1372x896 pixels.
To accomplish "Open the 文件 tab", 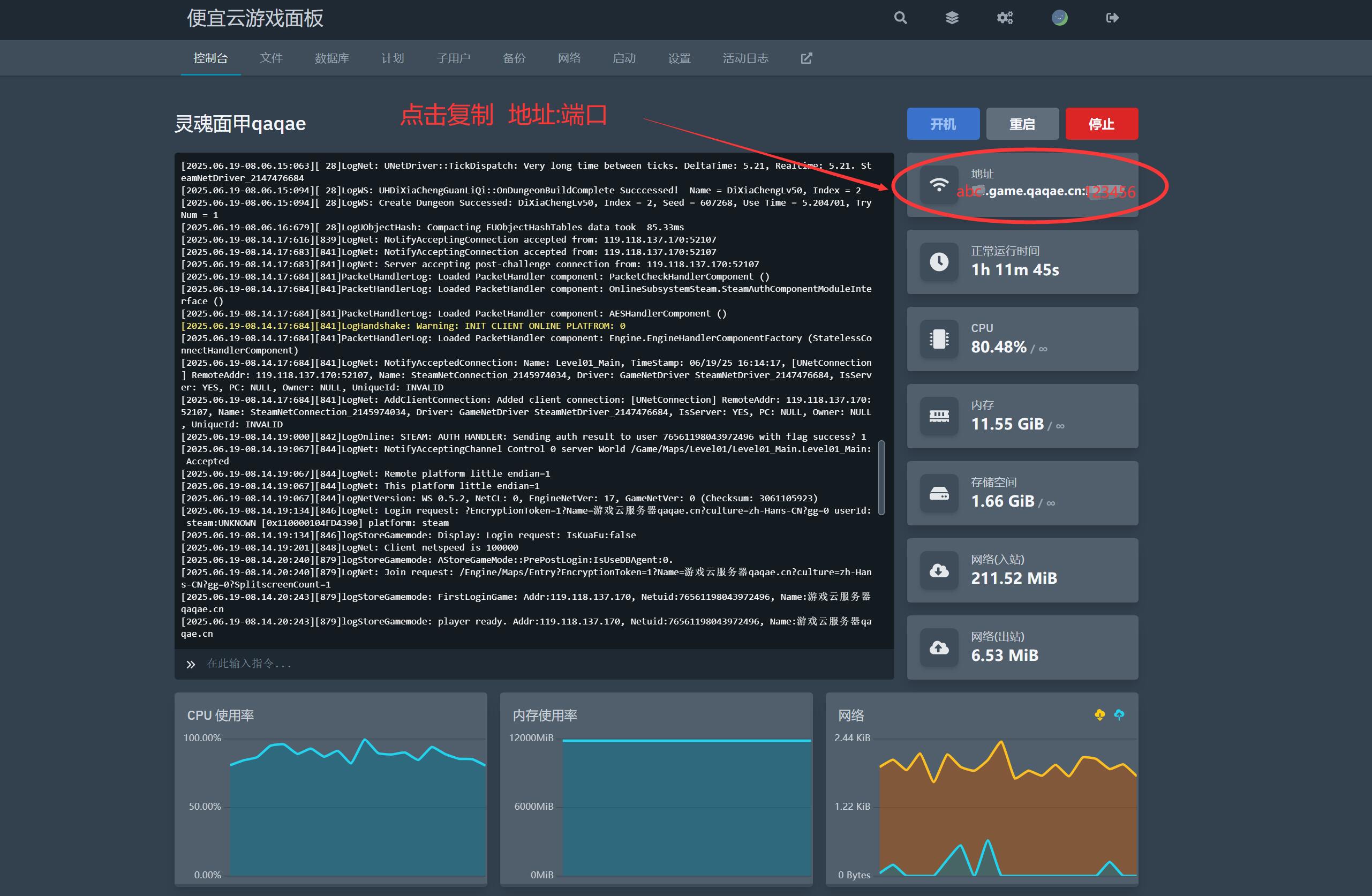I will pos(271,58).
